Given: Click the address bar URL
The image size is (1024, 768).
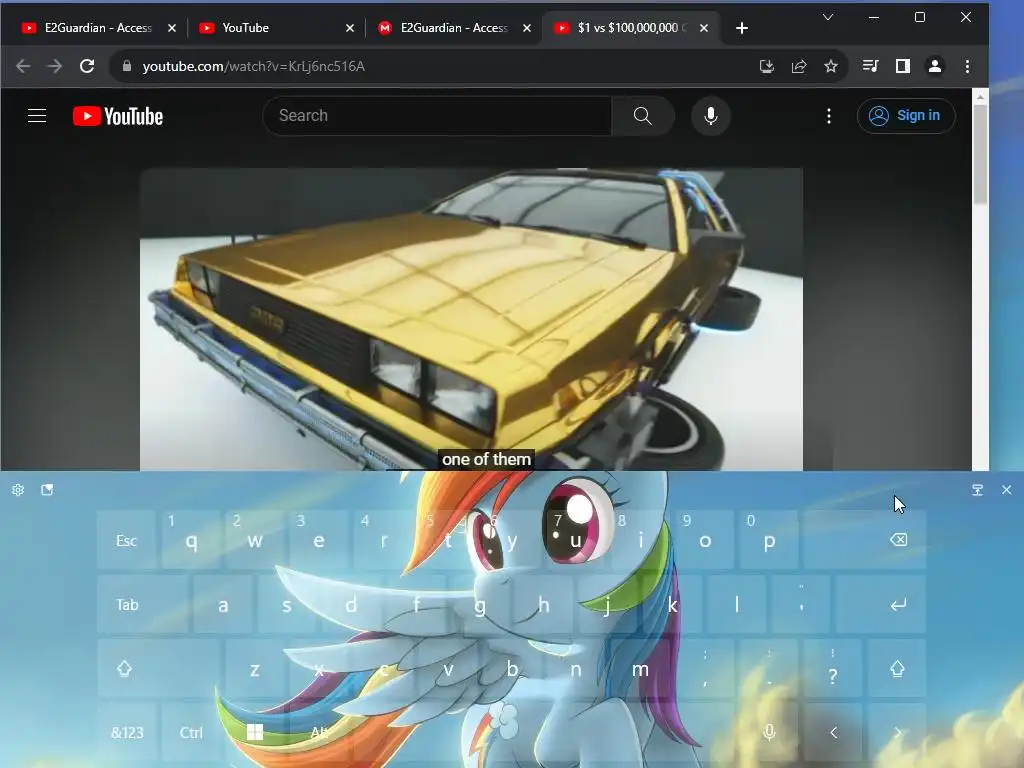Looking at the screenshot, I should click(x=253, y=66).
